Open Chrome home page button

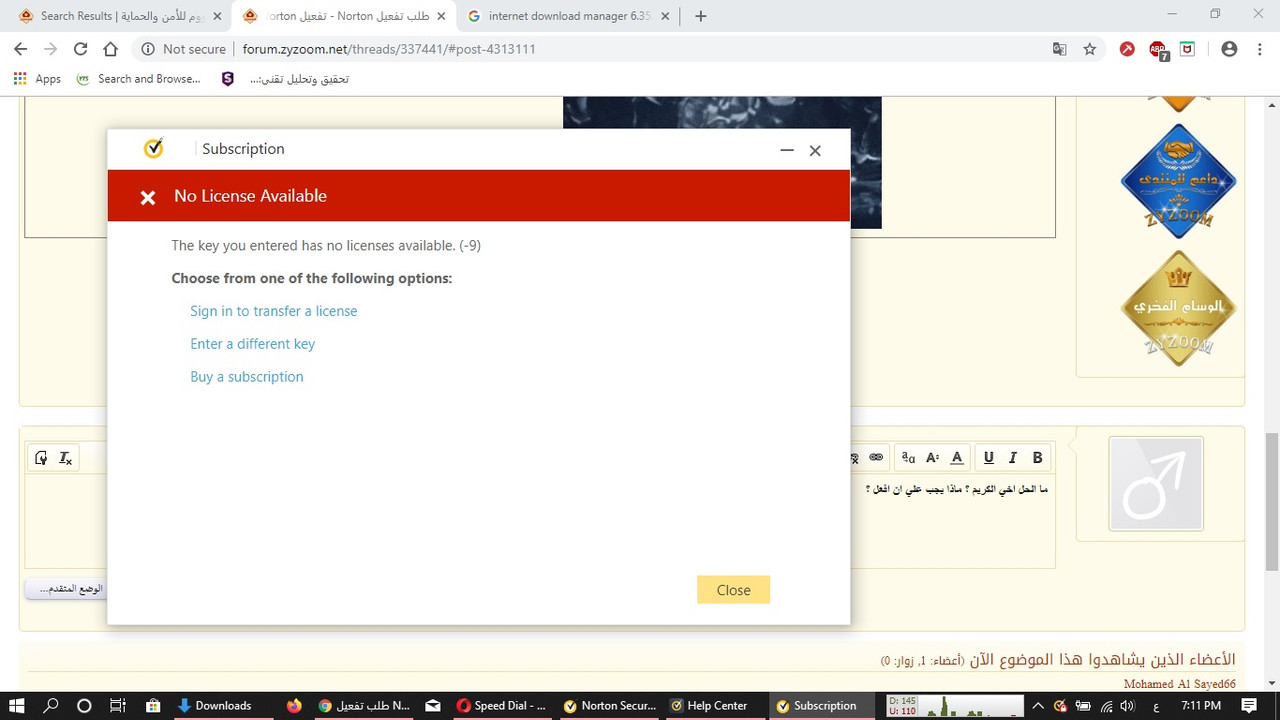[x=110, y=49]
